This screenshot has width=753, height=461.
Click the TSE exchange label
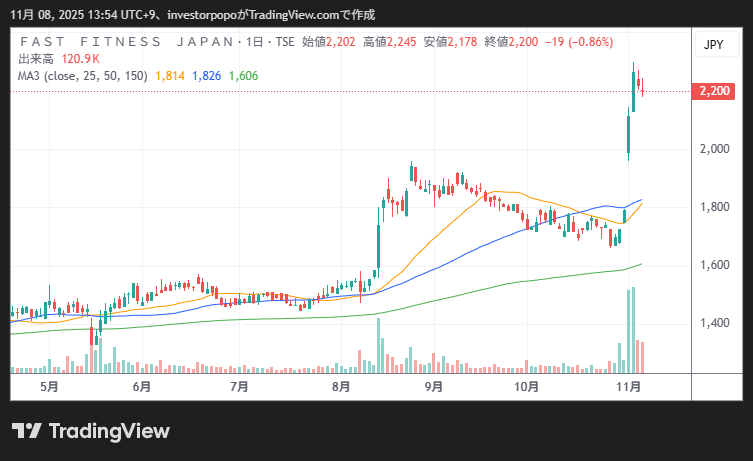click(285, 42)
